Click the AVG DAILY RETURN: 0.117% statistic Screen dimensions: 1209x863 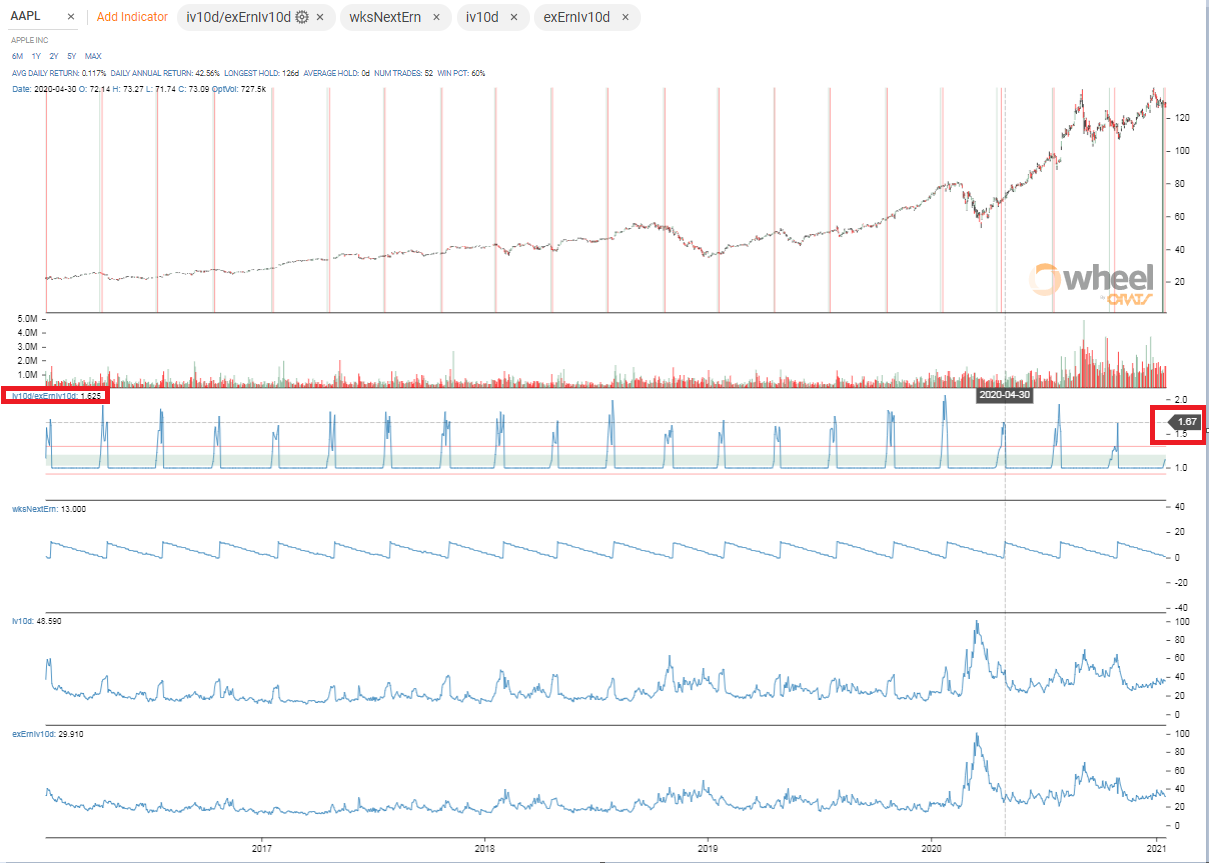click(x=59, y=73)
